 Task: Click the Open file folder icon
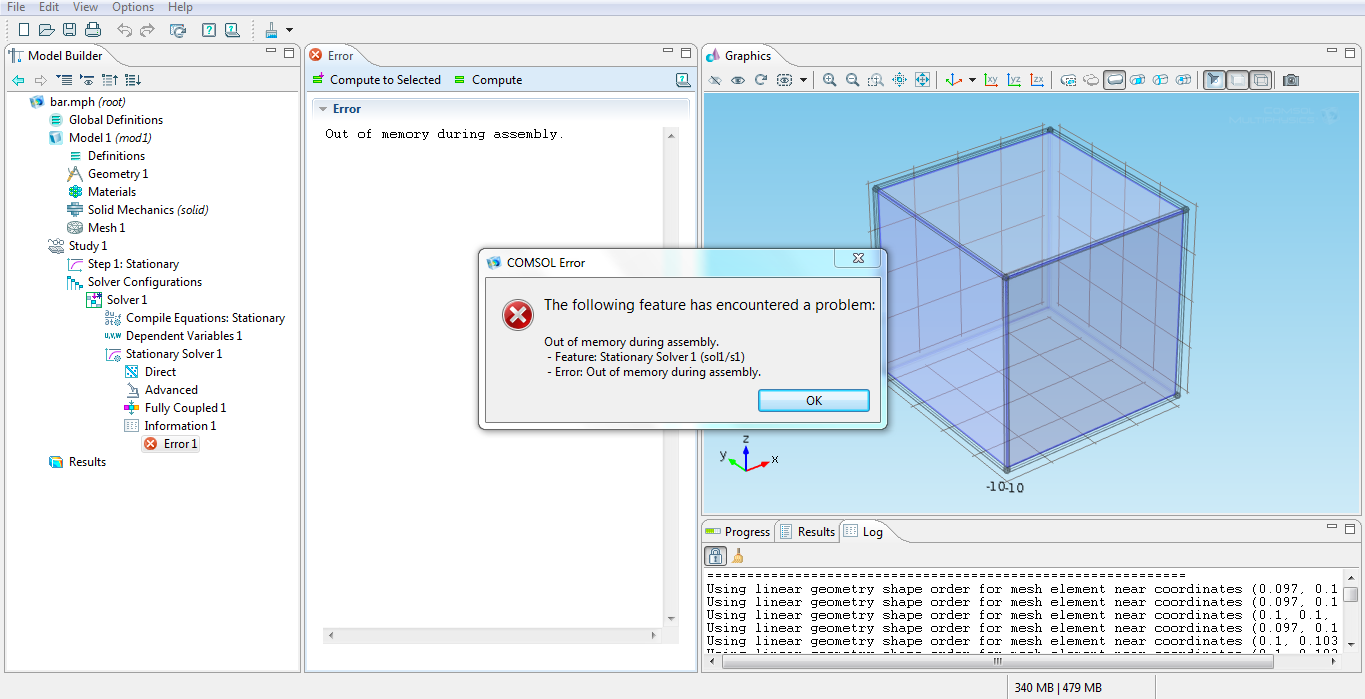coord(47,30)
